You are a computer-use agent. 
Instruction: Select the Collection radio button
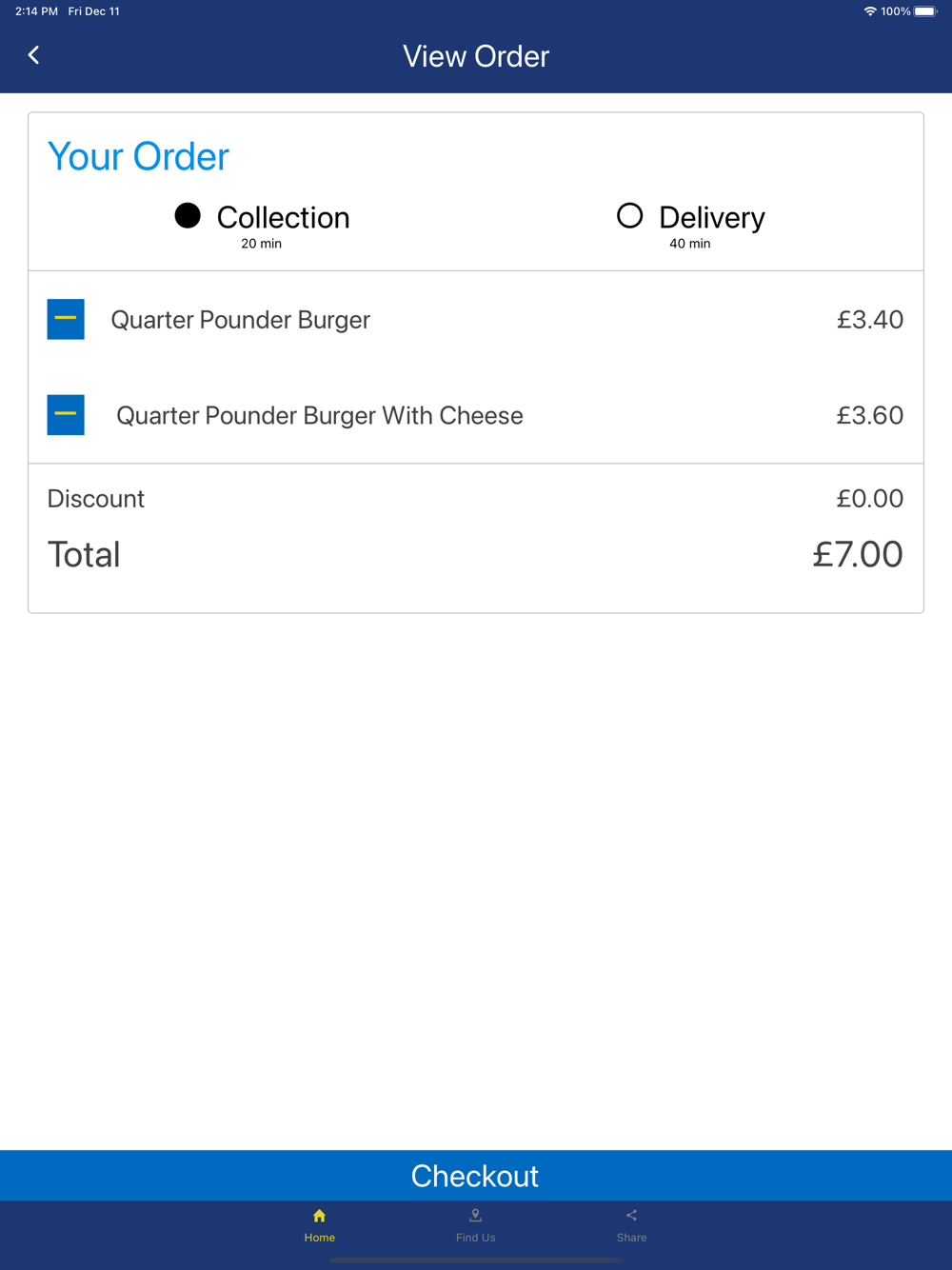(188, 216)
